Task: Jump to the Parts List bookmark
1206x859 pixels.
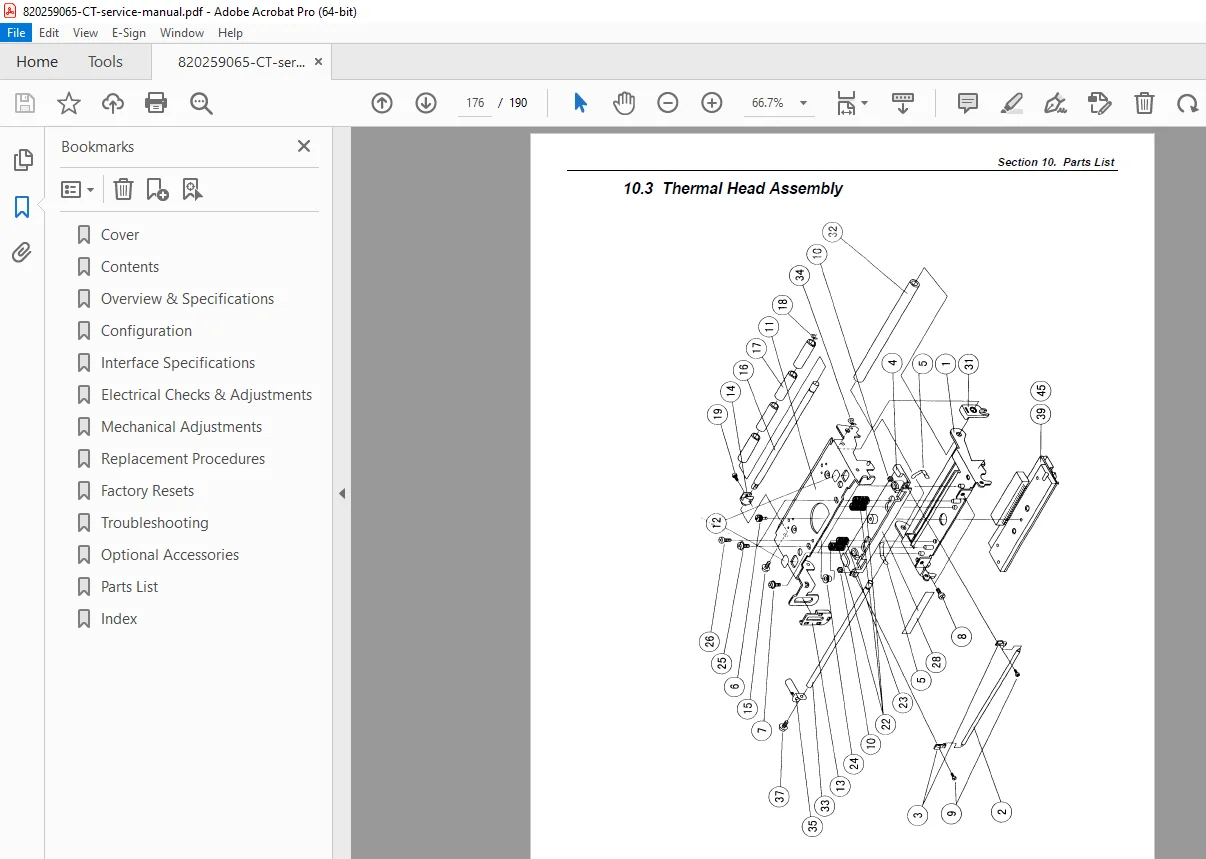Action: coord(130,587)
